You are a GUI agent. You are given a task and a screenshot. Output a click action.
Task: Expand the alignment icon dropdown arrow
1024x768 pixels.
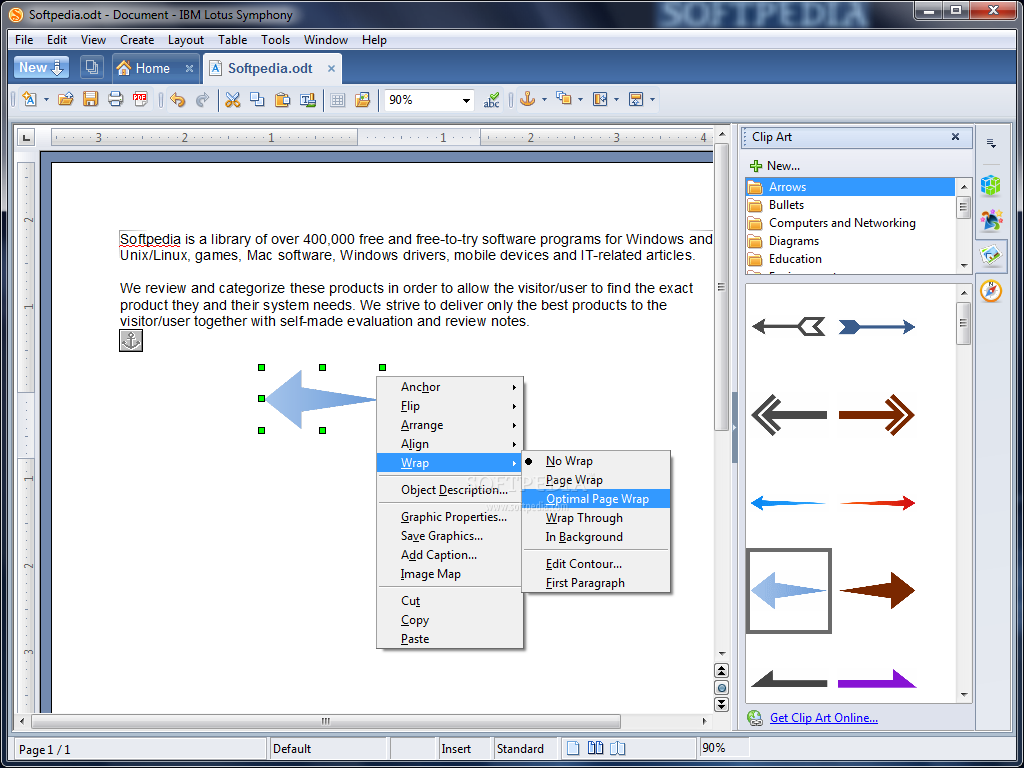[616, 100]
